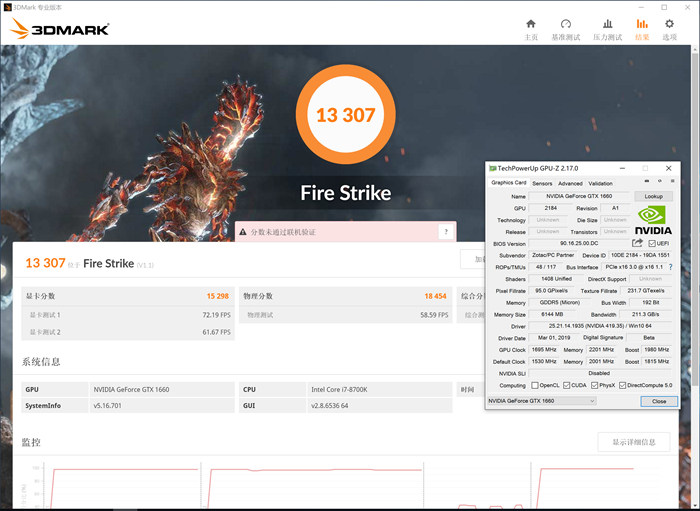
Task: Click the 显卡测试 2 61.67 FPS row
Action: [128, 332]
